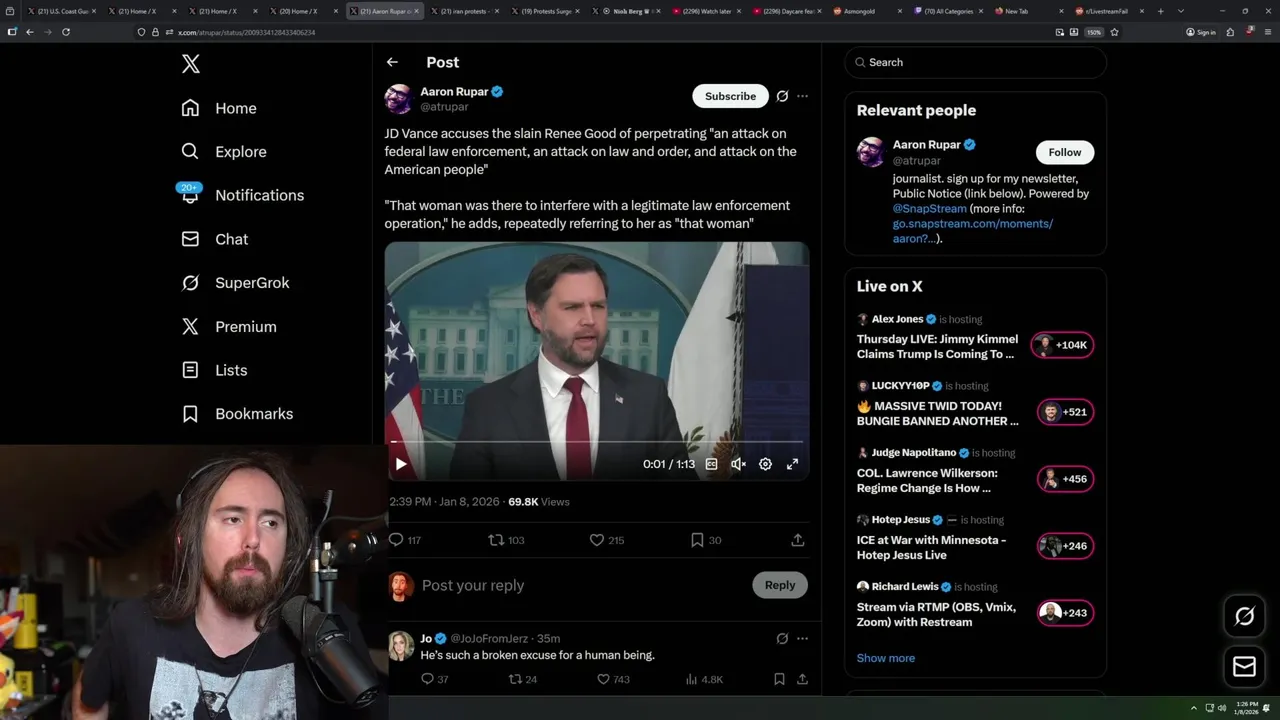This screenshot has height=720, width=1280.
Task: Unmute the video
Action: [738, 464]
